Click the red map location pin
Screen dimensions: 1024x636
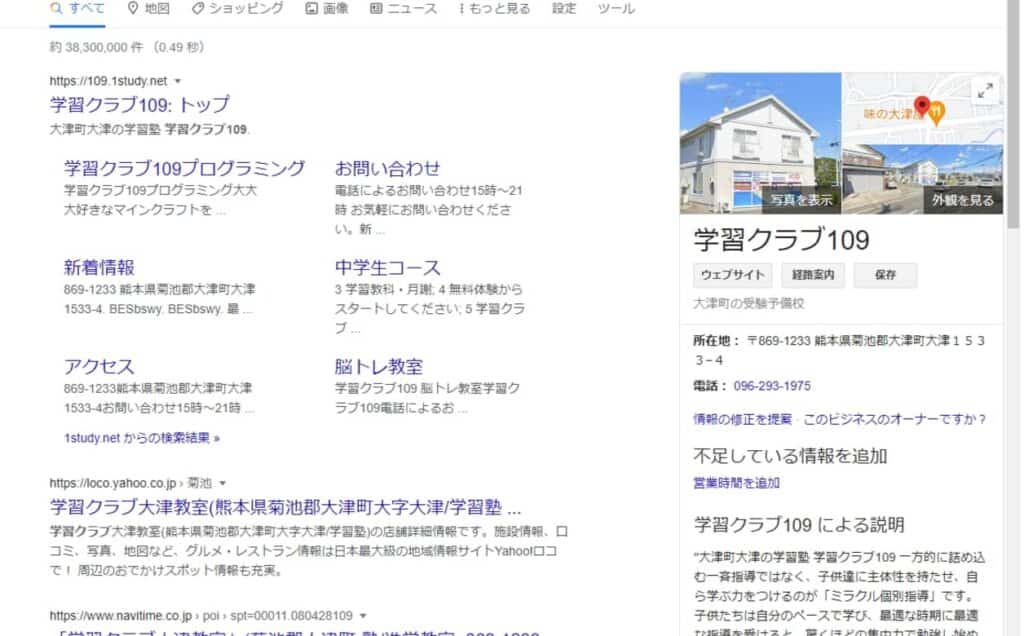pyautogui.click(x=922, y=106)
